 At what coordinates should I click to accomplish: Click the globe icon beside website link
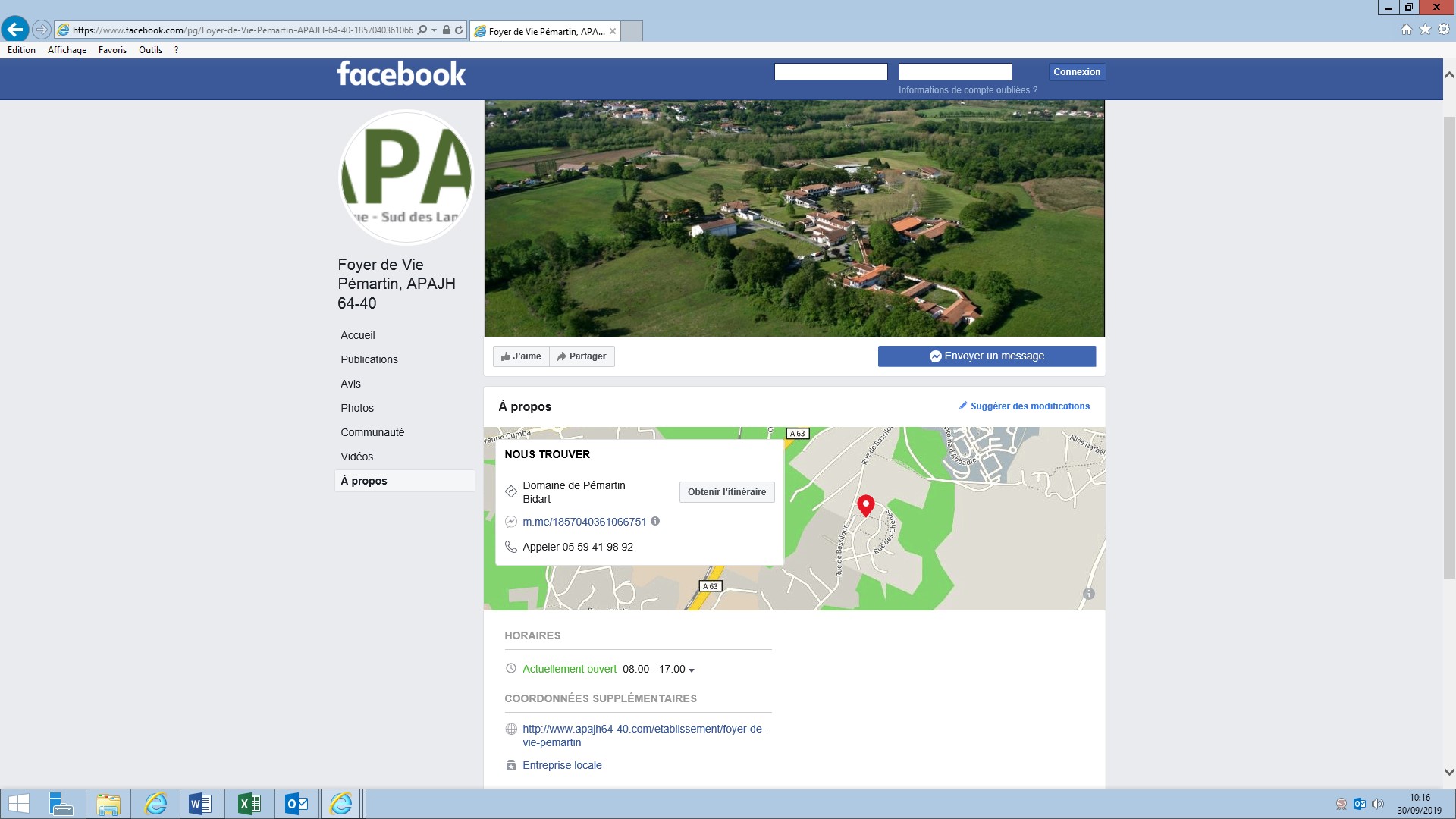pyautogui.click(x=511, y=729)
